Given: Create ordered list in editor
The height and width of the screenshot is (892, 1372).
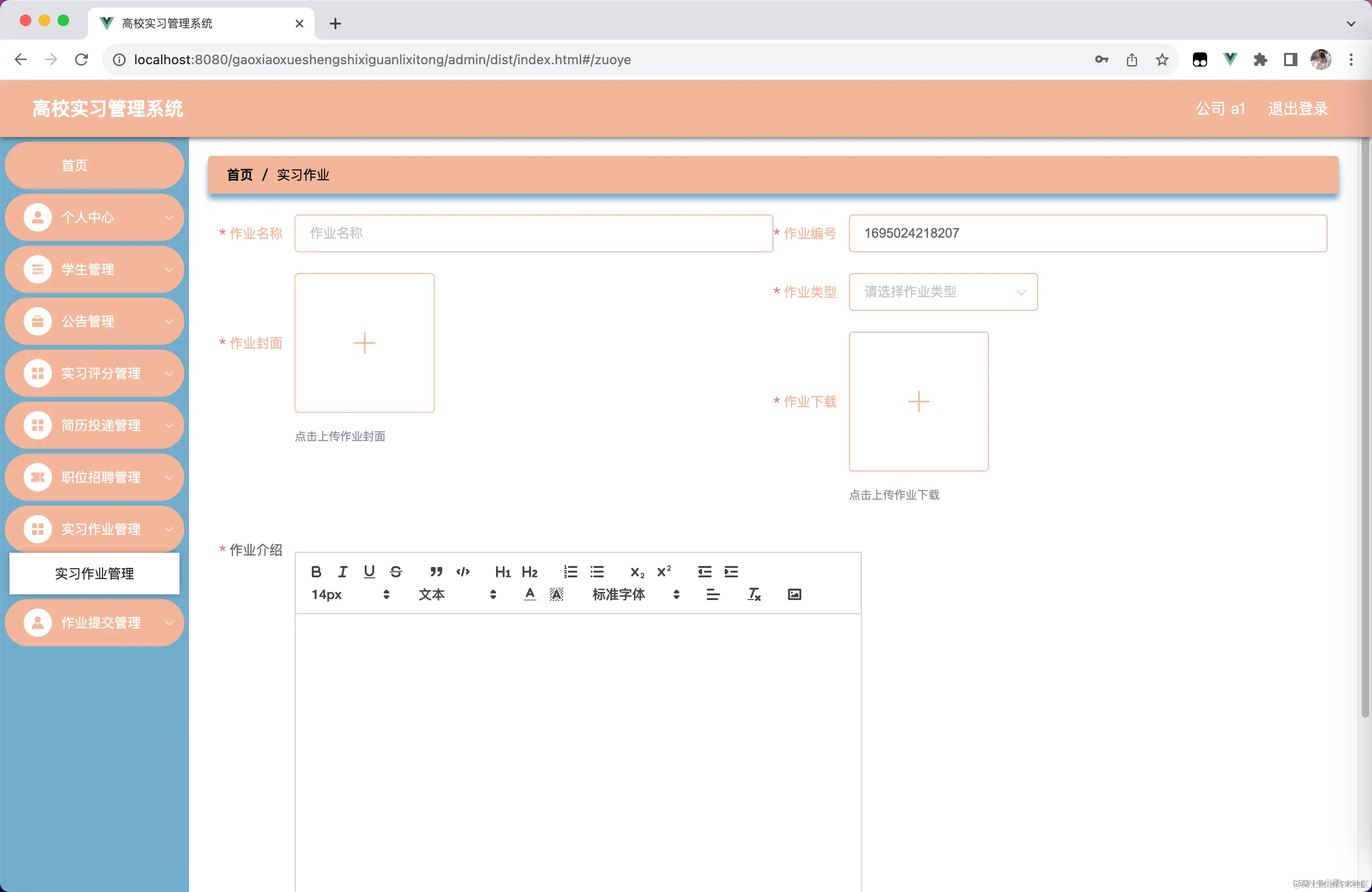Looking at the screenshot, I should (570, 571).
